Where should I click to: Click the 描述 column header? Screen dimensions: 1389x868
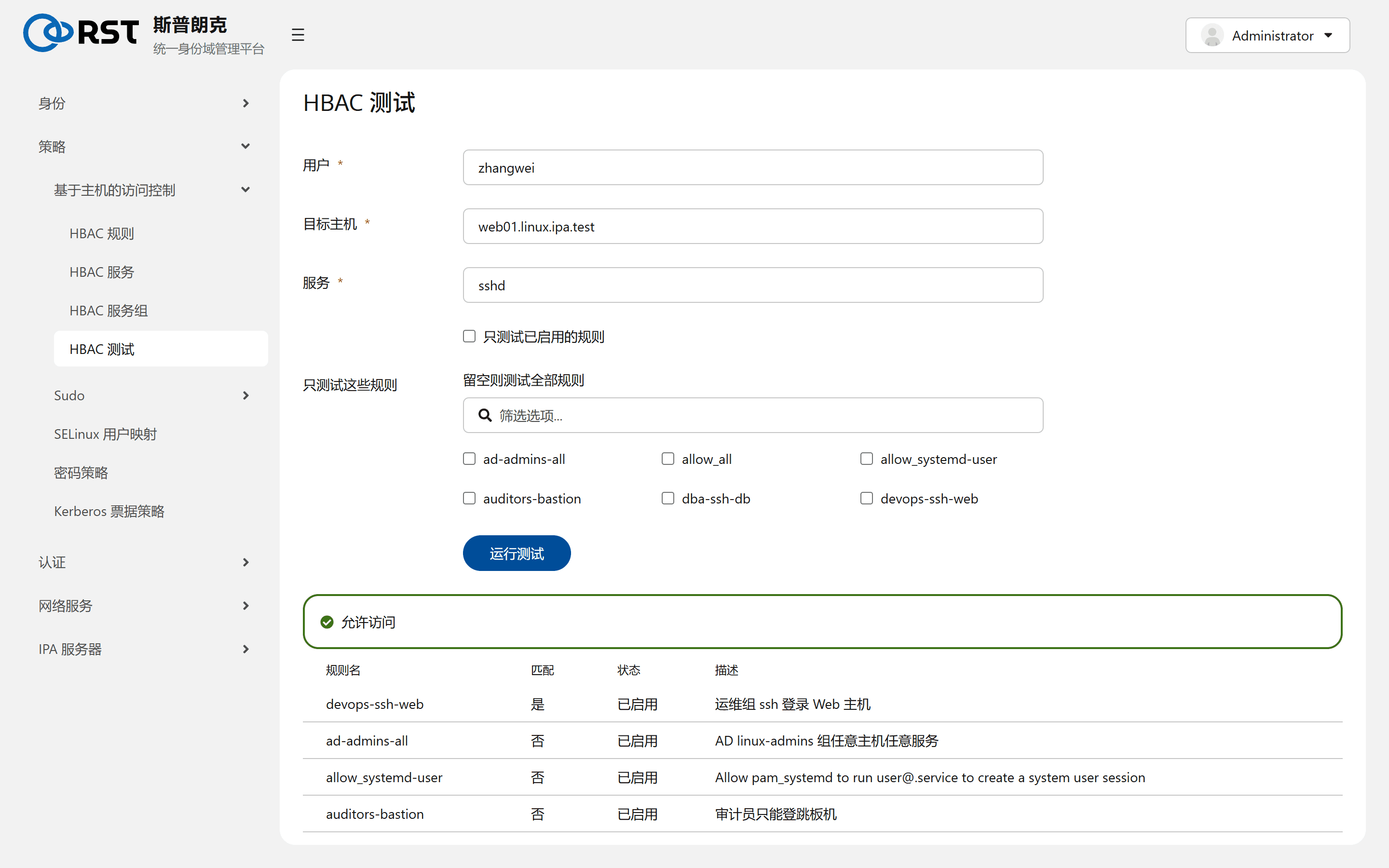727,670
